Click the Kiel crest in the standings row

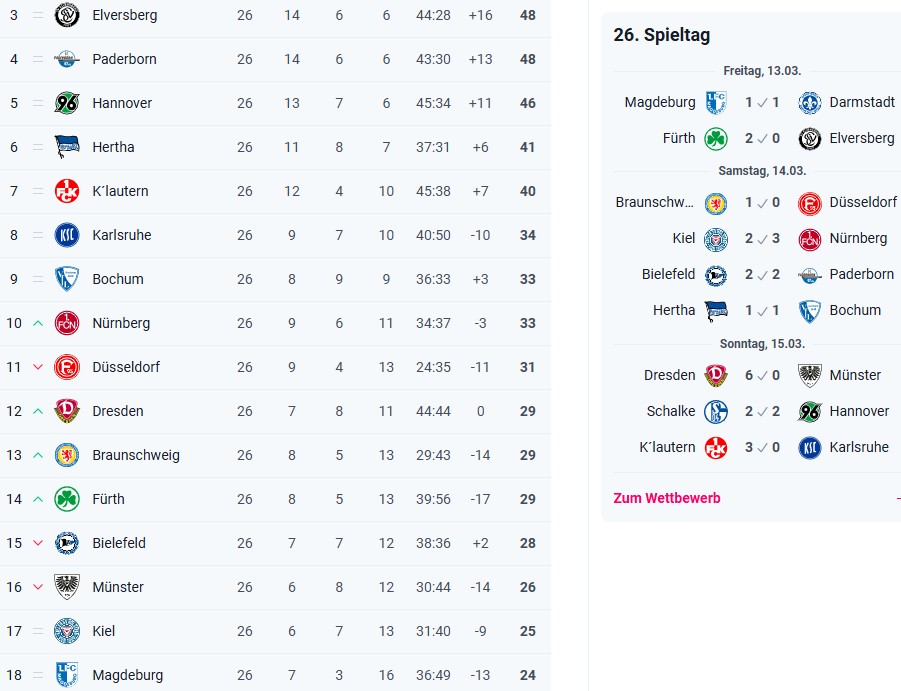pos(67,631)
